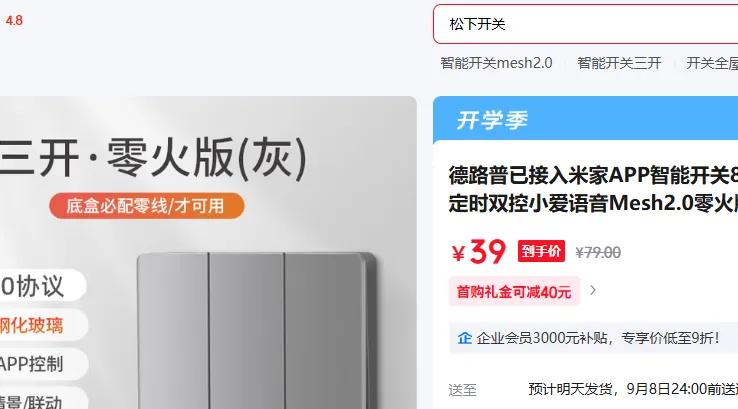Click the 钢化玻璃 feature tag
Image resolution: width=738 pixels, height=409 pixels.
point(31,325)
